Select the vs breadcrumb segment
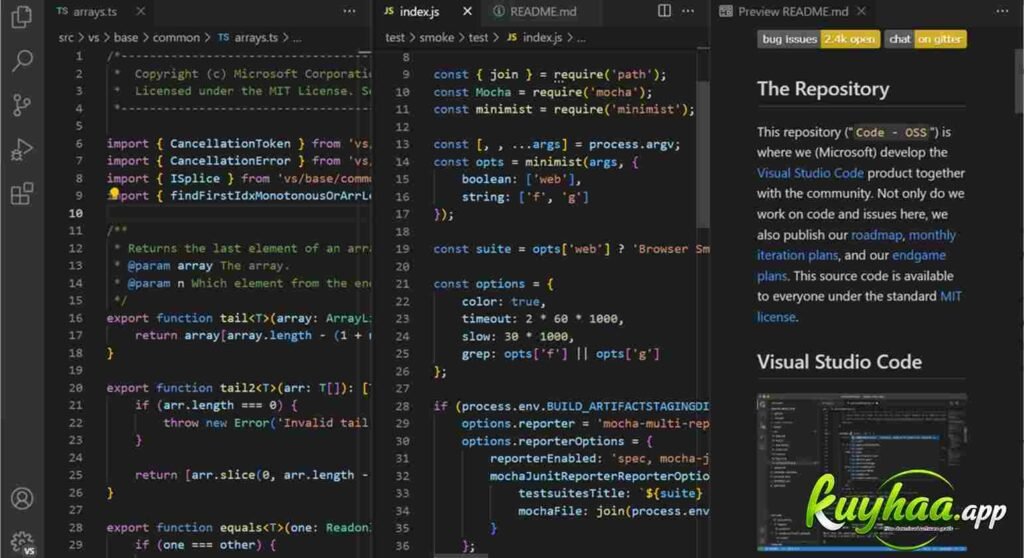The image size is (1024, 558). [93, 38]
